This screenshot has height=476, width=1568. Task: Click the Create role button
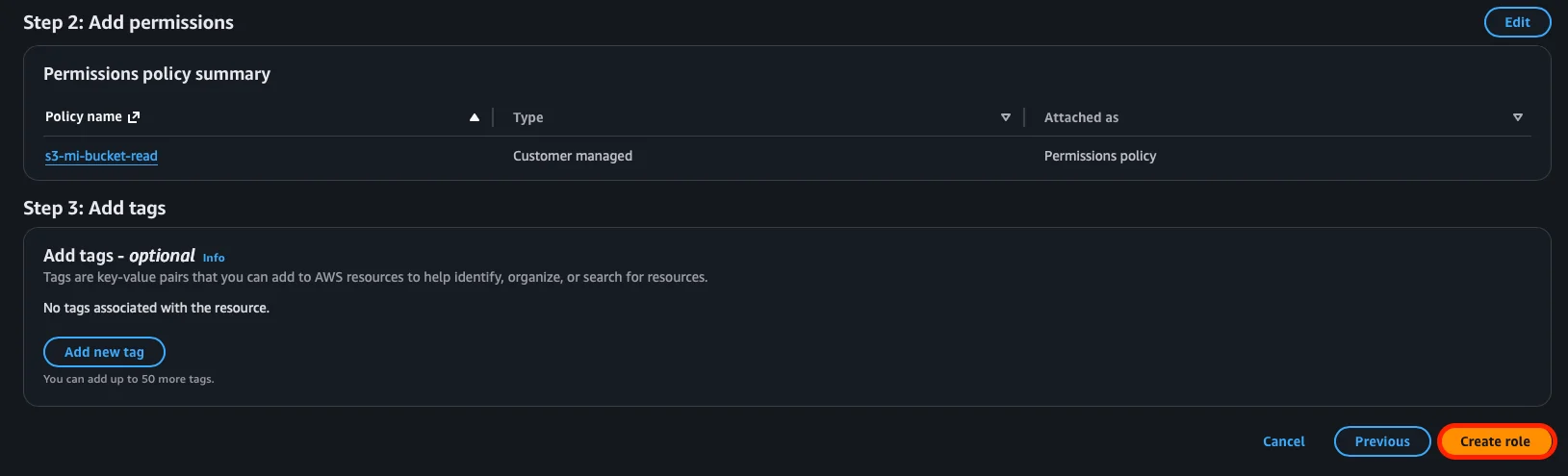tap(1494, 441)
